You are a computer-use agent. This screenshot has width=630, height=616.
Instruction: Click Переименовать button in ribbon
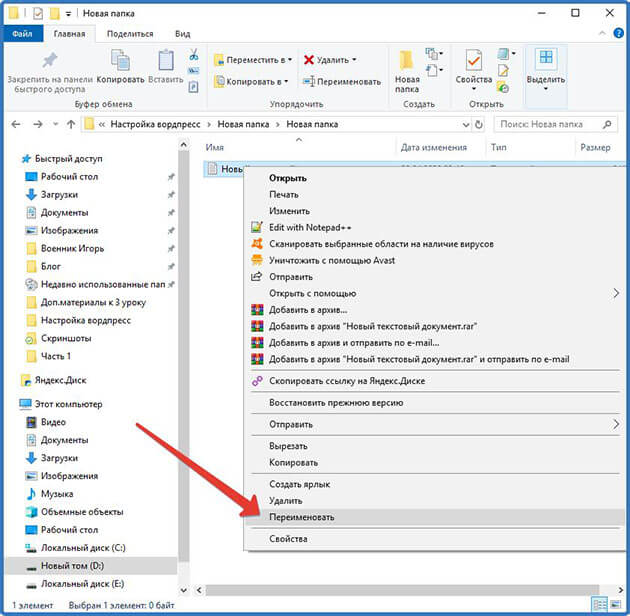(342, 82)
